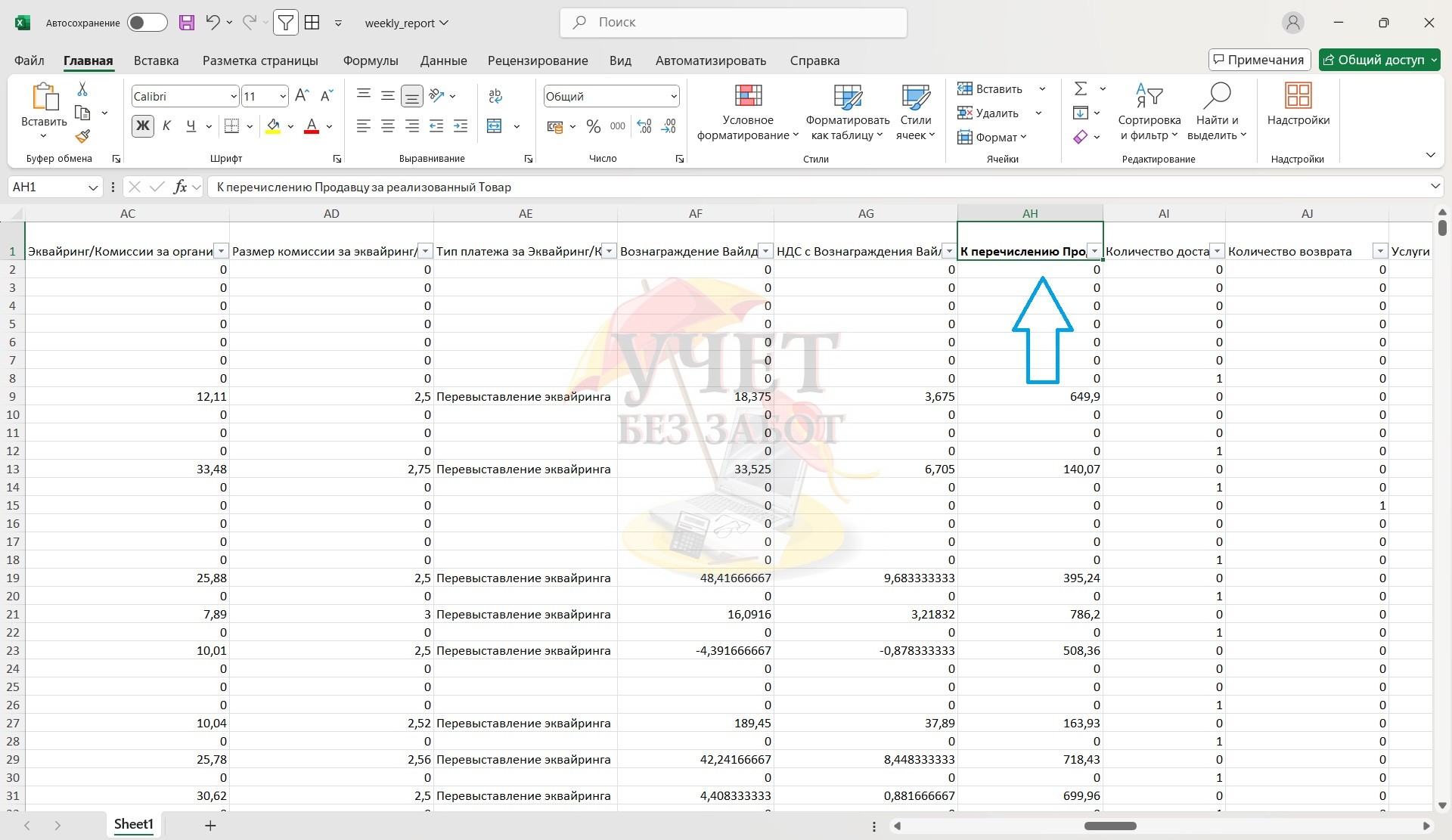Apply percent style format
Image resolution: width=1452 pixels, height=840 pixels.
pos(594,126)
